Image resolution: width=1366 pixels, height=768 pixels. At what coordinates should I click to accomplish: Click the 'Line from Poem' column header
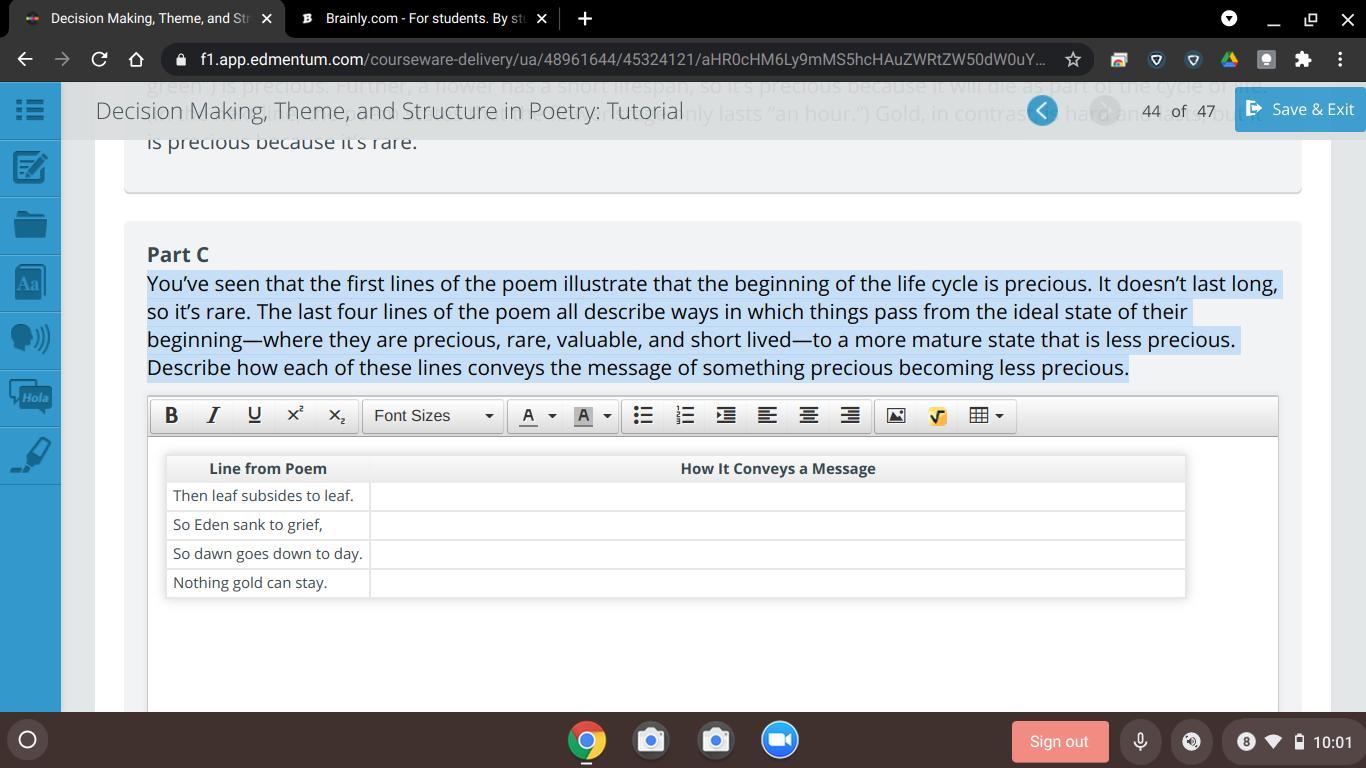click(268, 468)
